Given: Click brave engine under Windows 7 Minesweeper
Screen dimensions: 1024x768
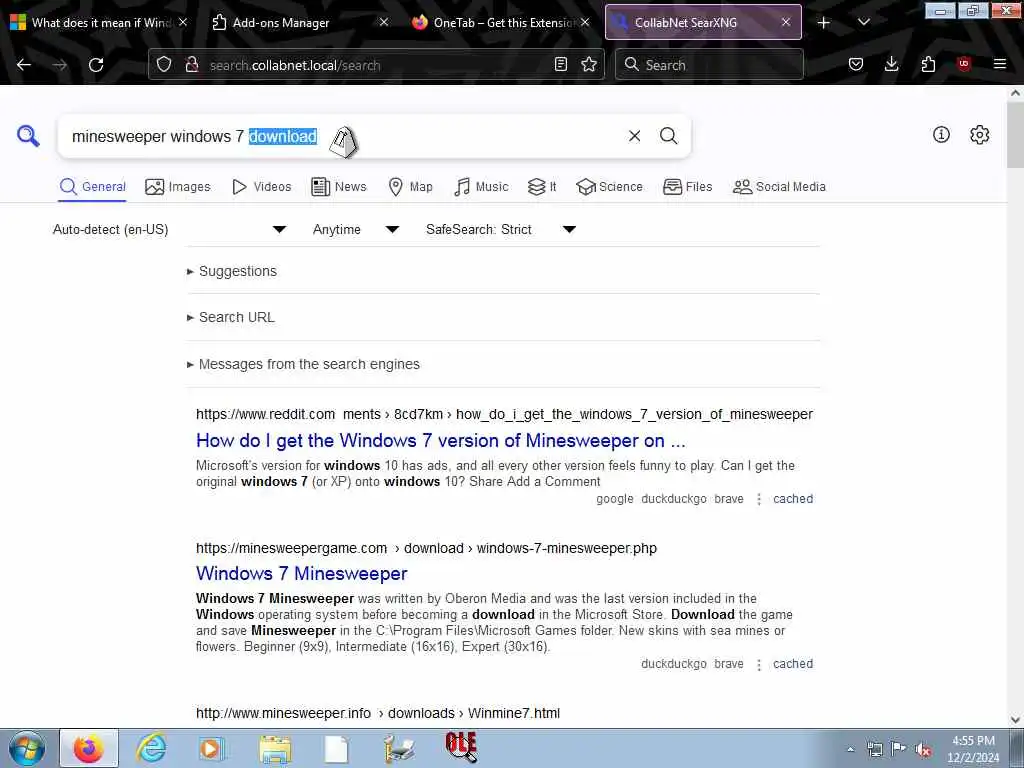Looking at the screenshot, I should point(729,664).
